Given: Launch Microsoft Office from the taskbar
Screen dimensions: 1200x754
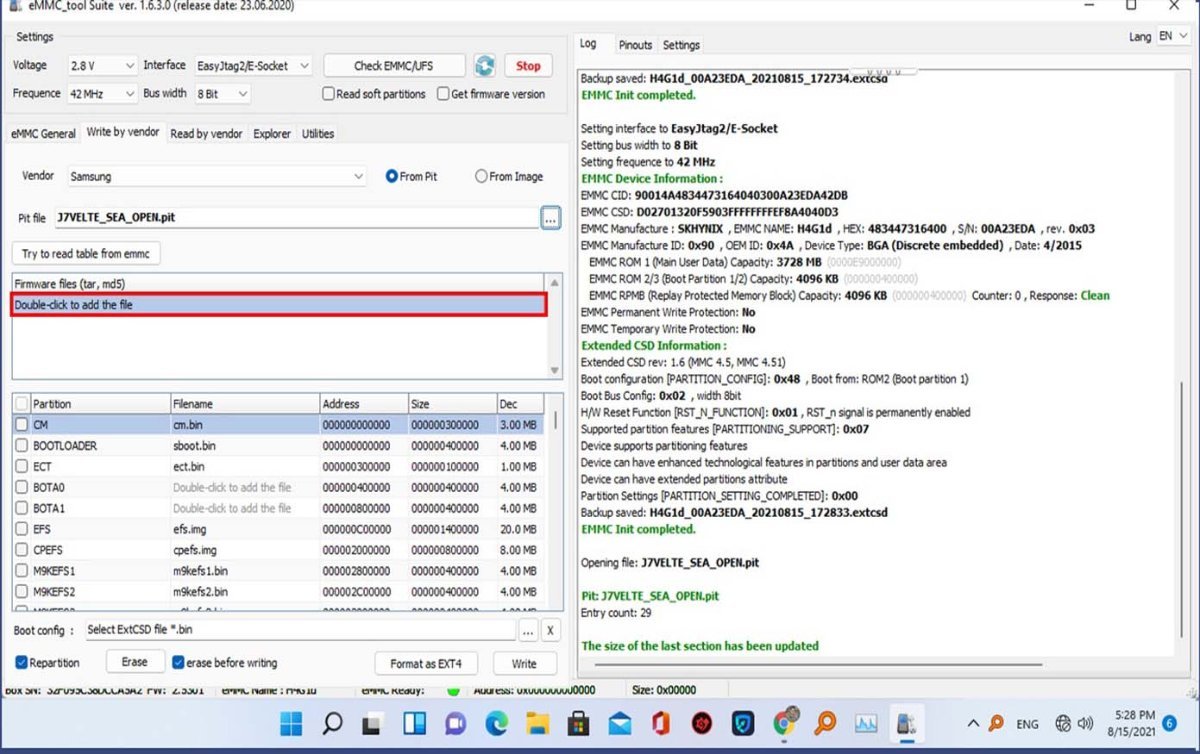Looking at the screenshot, I should 660,723.
